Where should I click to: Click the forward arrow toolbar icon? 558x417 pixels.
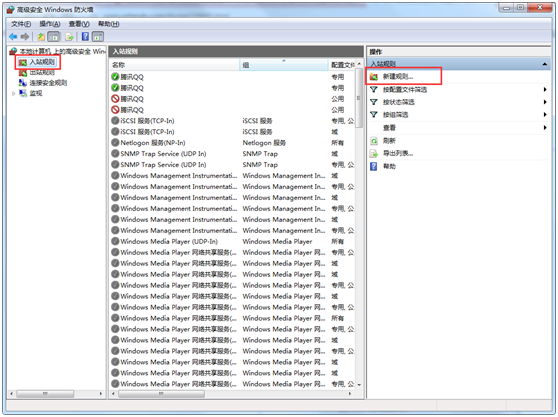click(x=25, y=37)
